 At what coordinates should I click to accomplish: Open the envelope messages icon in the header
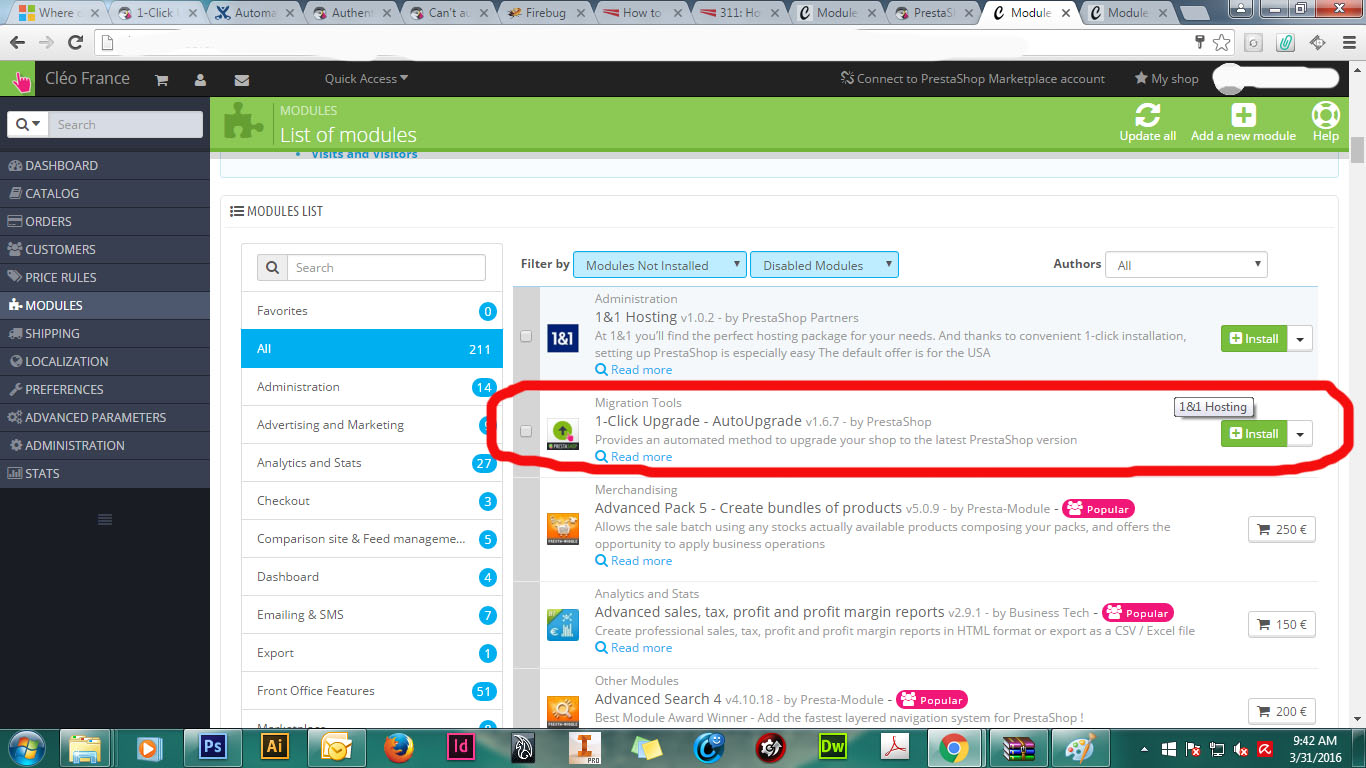point(241,80)
